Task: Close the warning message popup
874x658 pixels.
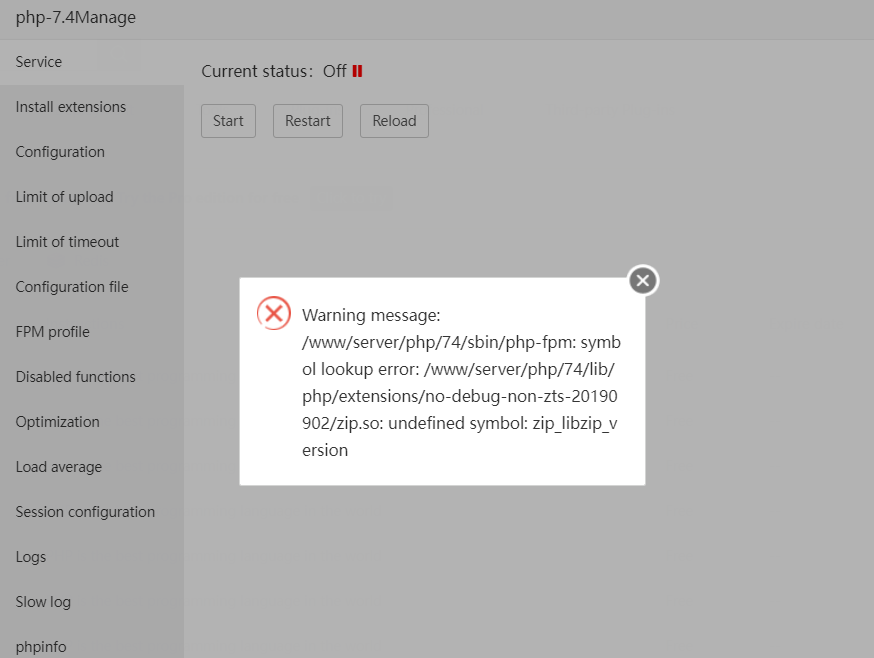Action: [x=643, y=281]
